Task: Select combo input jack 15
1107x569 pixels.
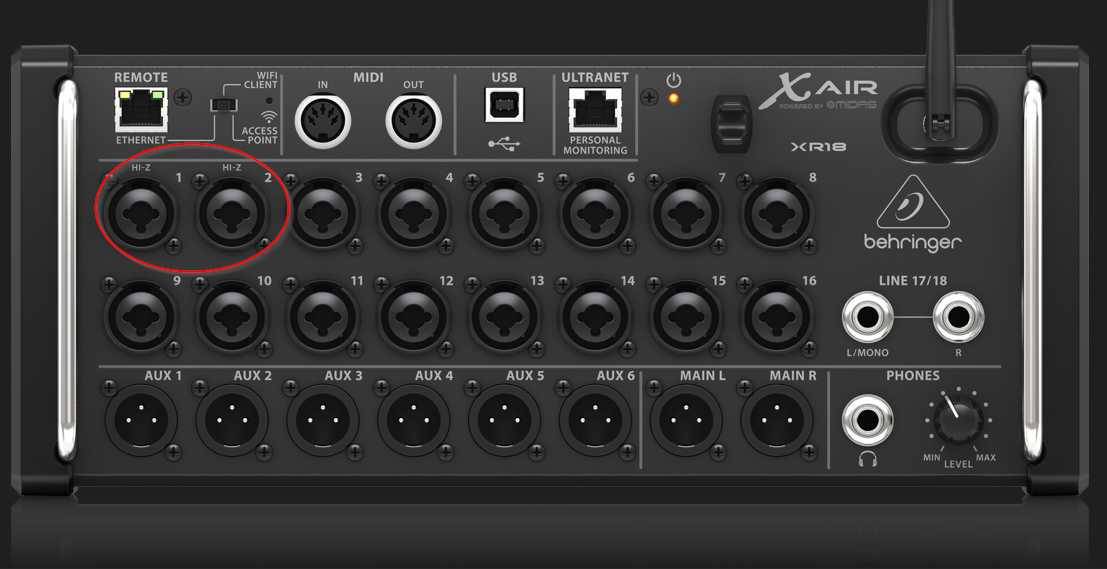Action: (686, 316)
